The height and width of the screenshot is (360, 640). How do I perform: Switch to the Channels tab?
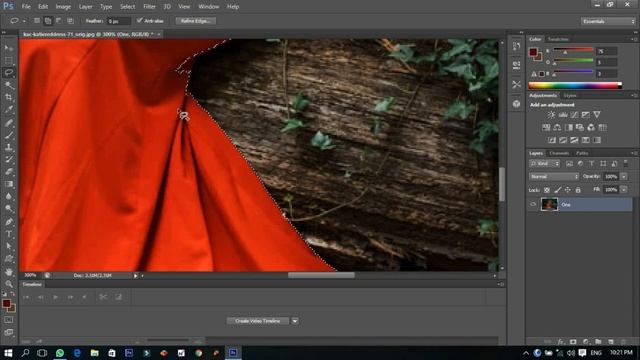coord(559,153)
